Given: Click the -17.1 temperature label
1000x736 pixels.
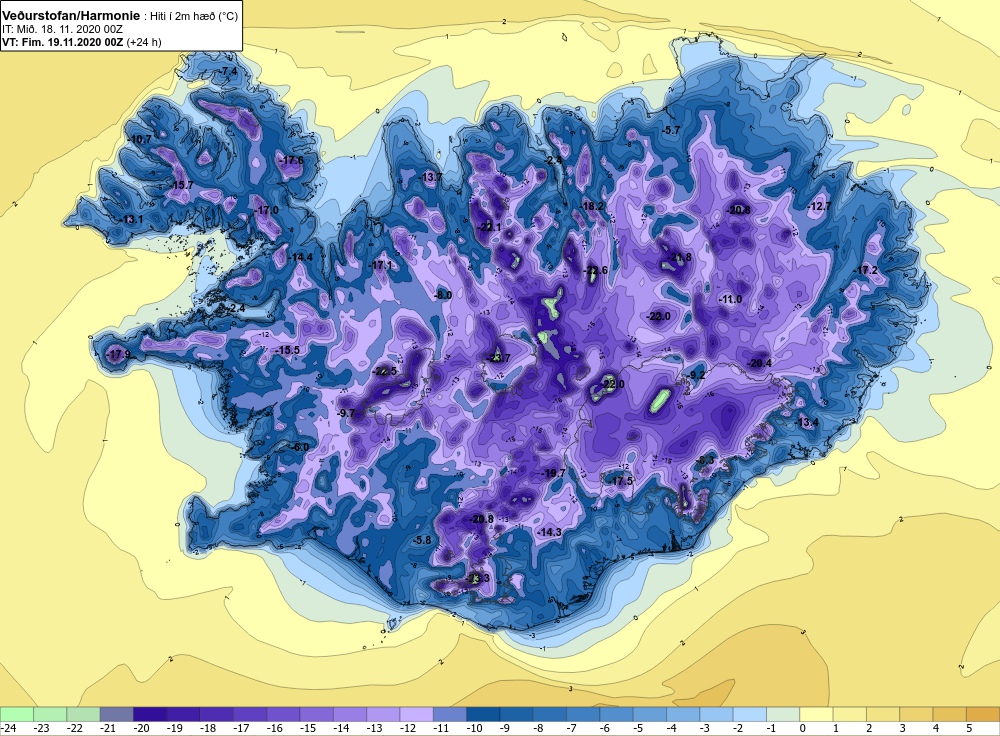Looking at the screenshot, I should [x=381, y=265].
